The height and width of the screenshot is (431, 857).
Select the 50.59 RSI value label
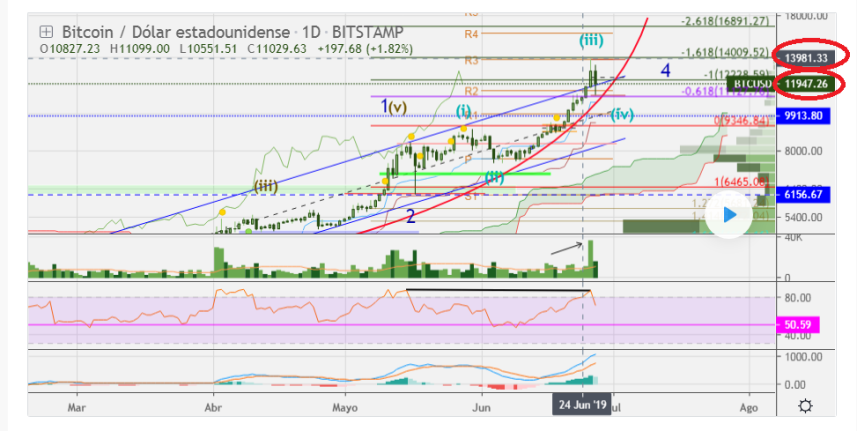coord(797,325)
